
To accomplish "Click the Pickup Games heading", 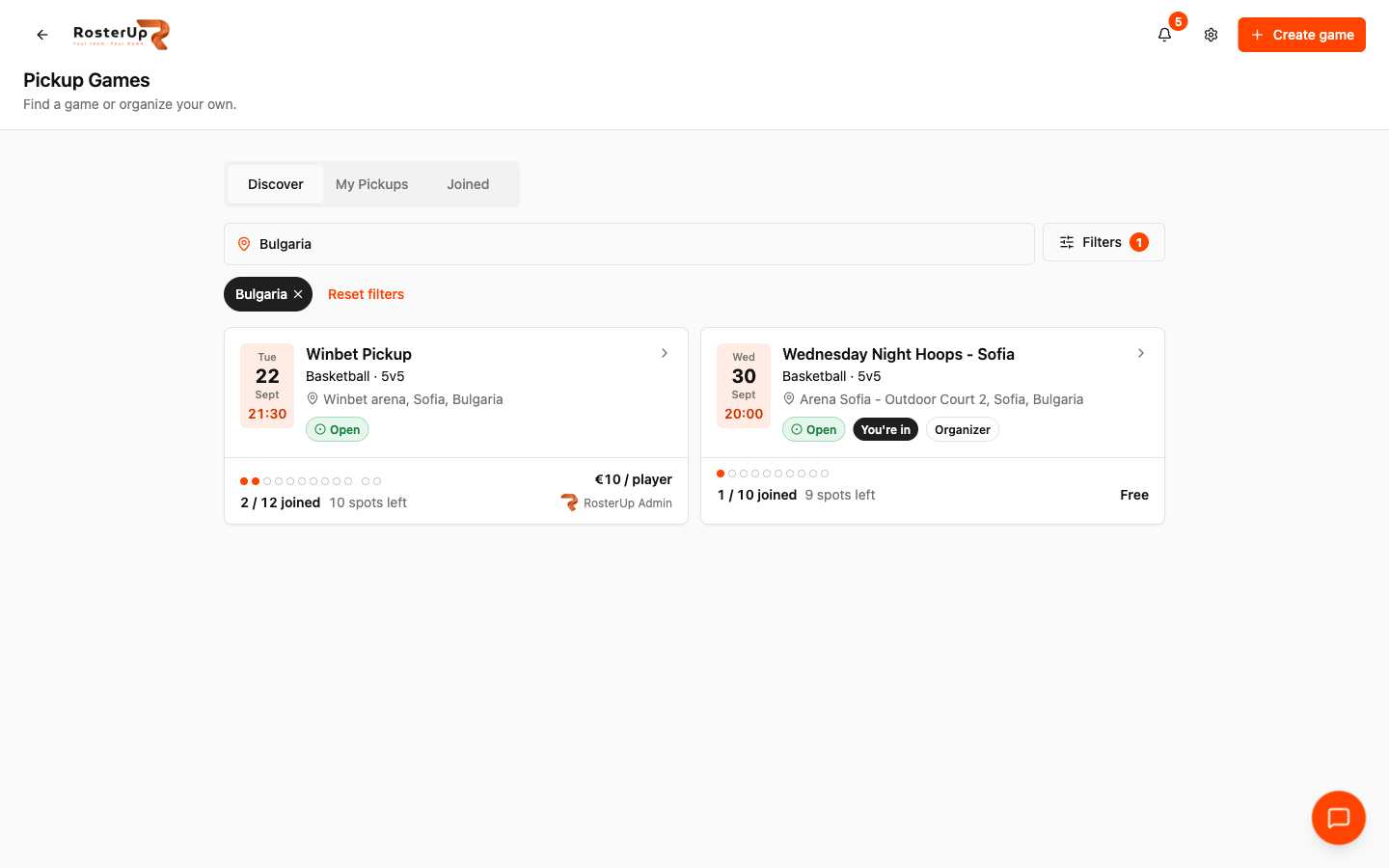I will point(87,80).
